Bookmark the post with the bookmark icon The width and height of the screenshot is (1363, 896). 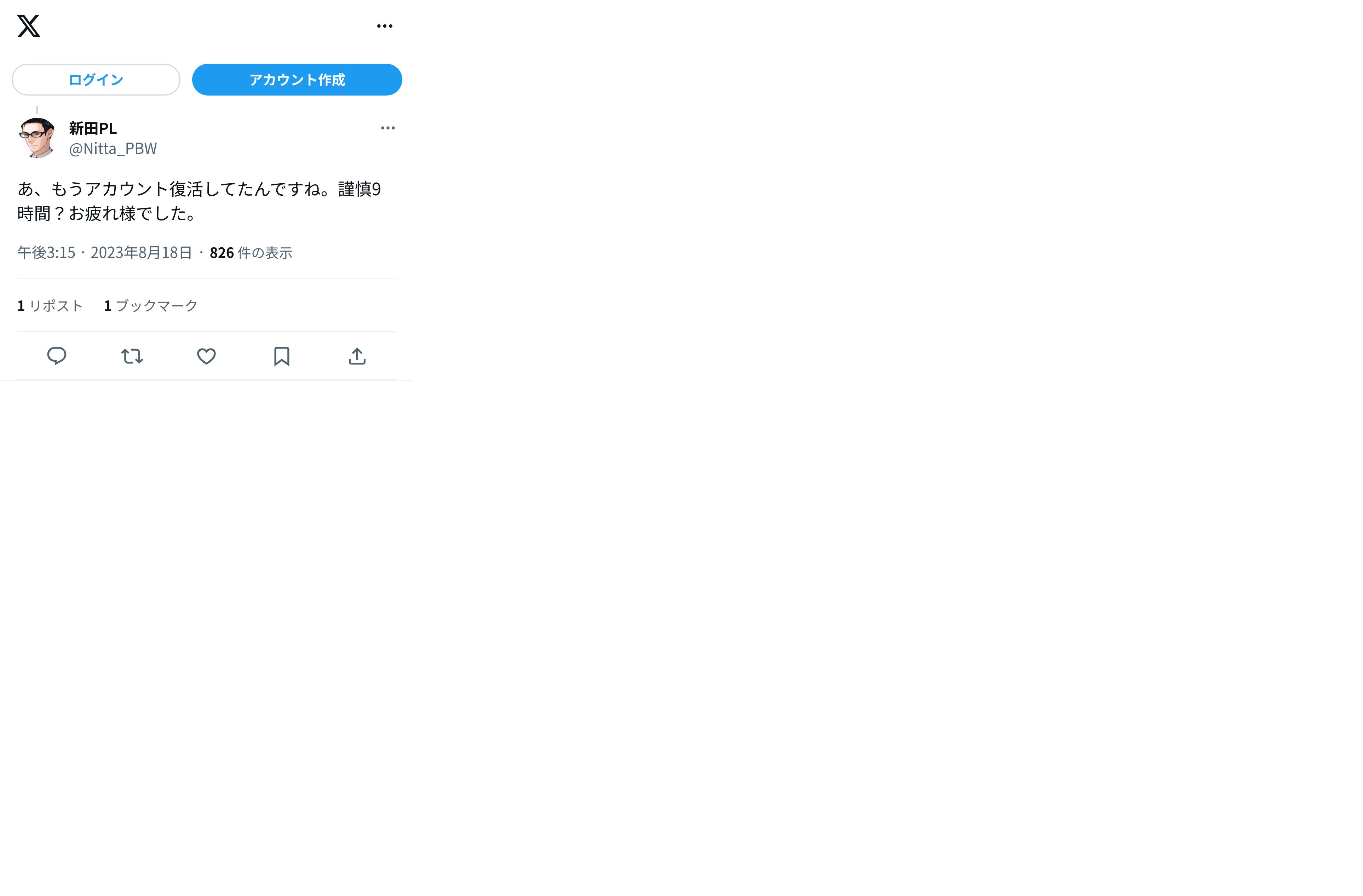tap(281, 356)
